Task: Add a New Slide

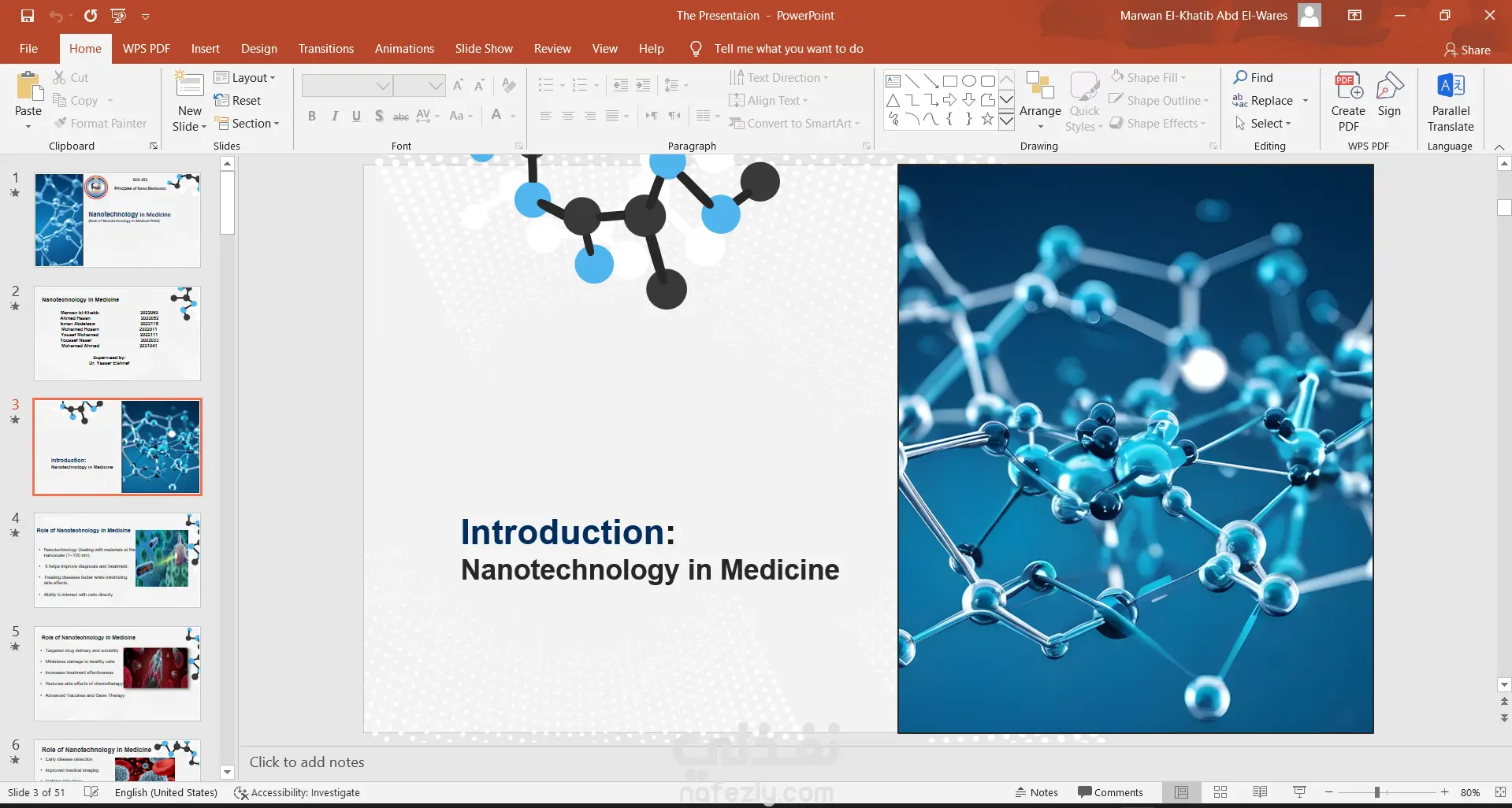Action: coord(189,102)
